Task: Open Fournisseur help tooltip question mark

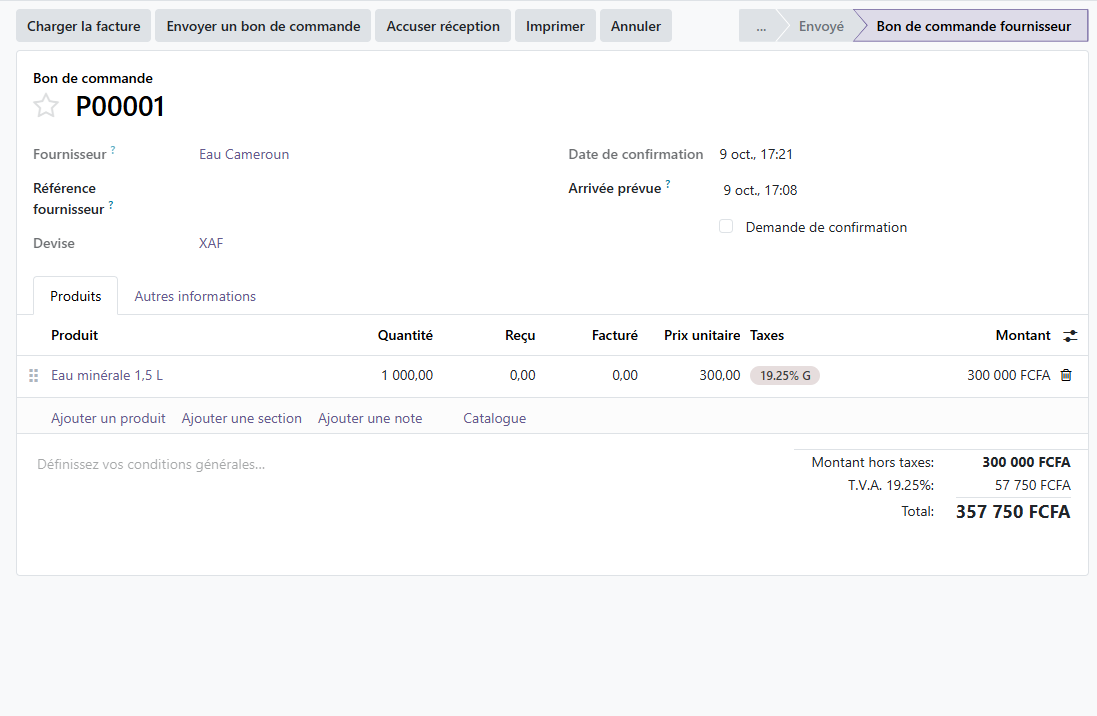Action: 113,150
